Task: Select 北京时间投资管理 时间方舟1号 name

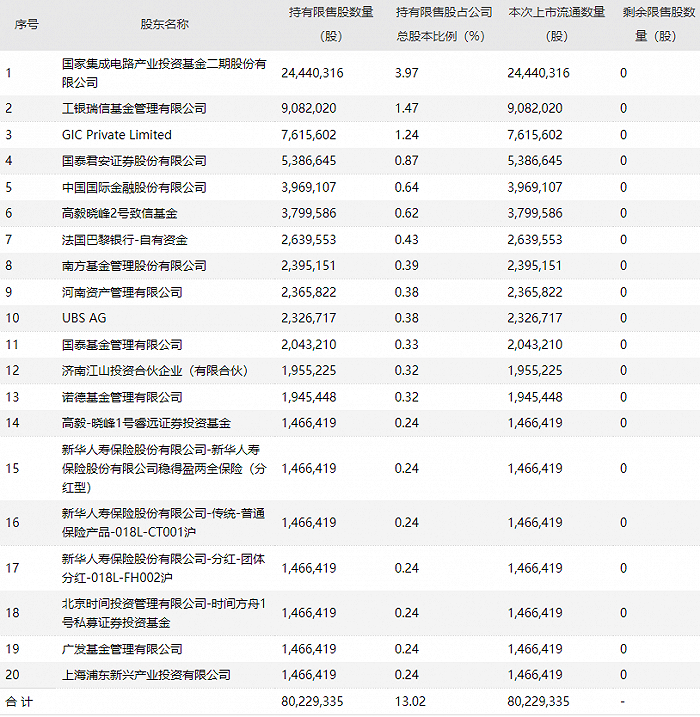Action: [x=164, y=613]
